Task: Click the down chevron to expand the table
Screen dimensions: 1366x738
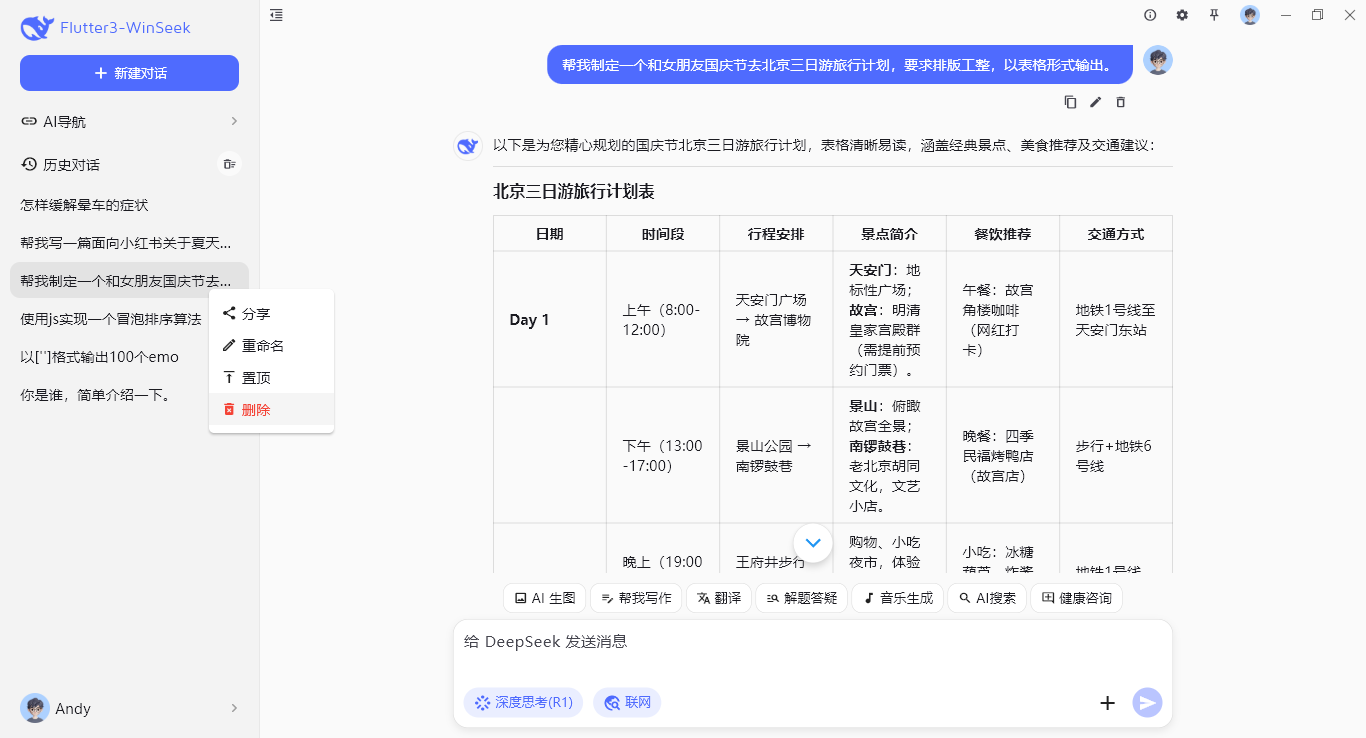Action: pyautogui.click(x=813, y=542)
